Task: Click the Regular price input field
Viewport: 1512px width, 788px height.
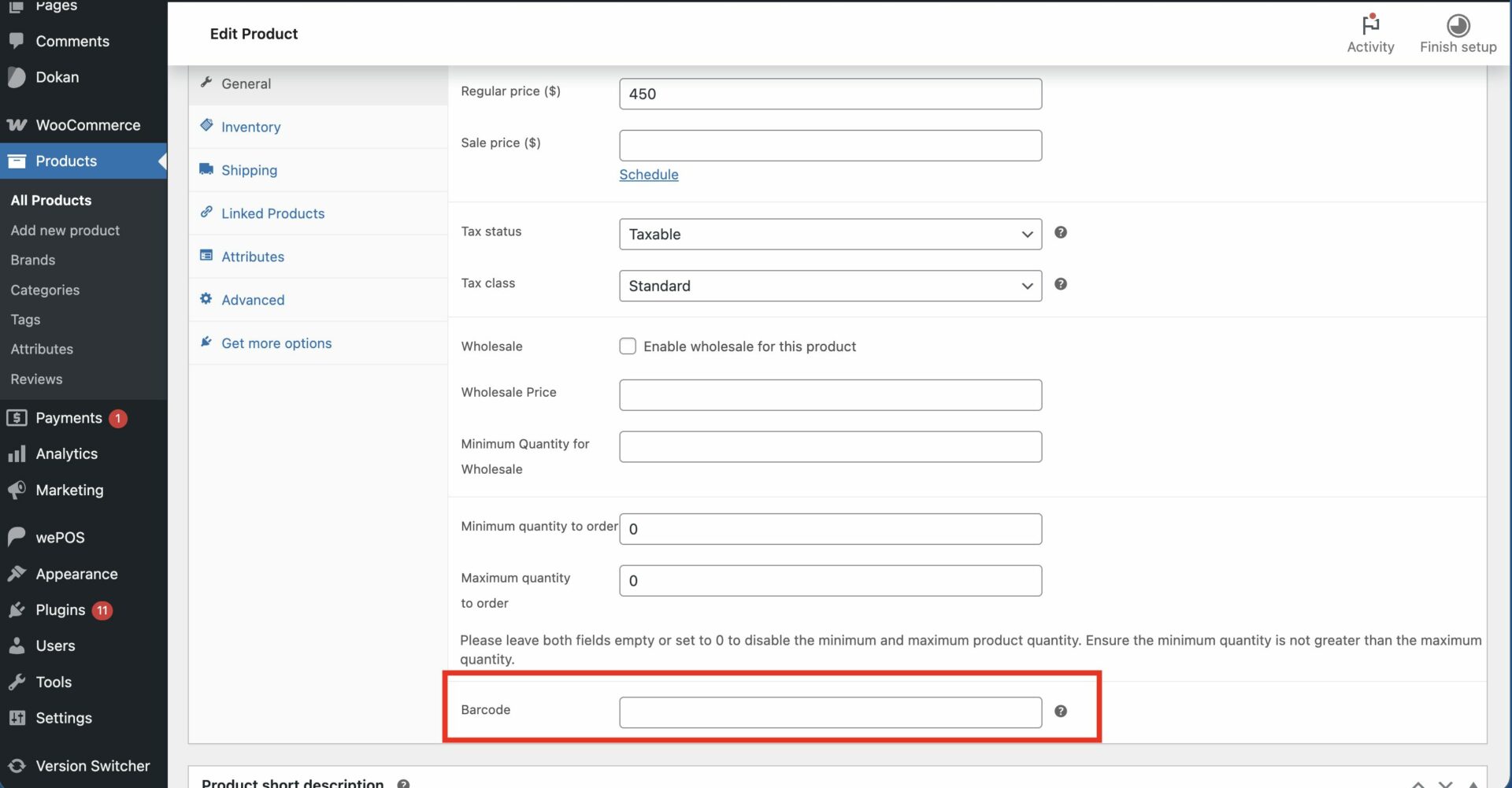Action: 830,94
